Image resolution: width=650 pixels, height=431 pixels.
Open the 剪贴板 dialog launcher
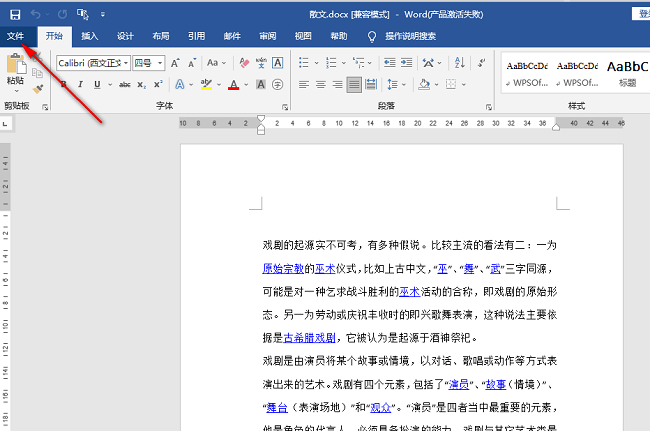pos(45,107)
